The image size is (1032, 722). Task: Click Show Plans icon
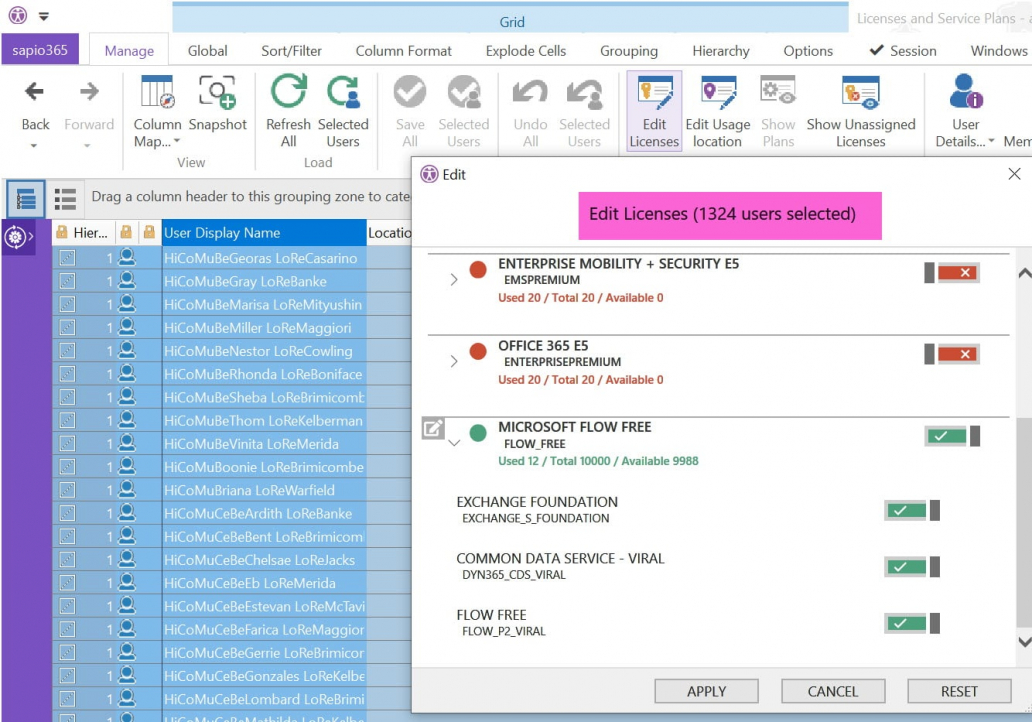click(x=778, y=91)
